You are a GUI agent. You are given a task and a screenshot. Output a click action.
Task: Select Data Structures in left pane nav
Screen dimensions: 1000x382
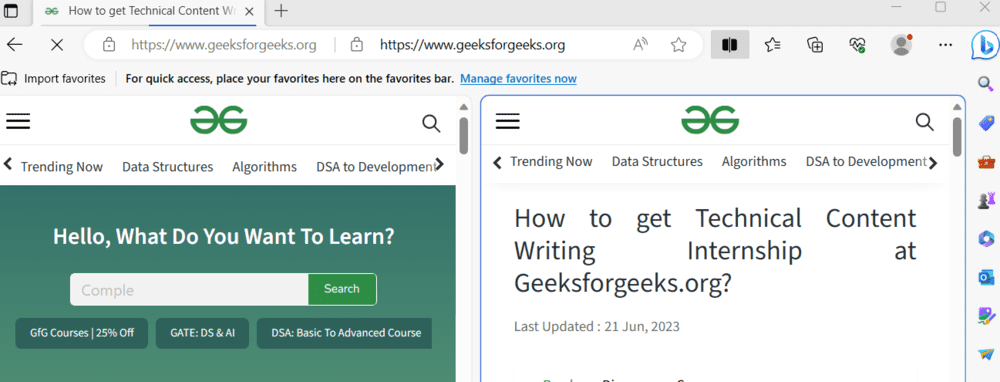(168, 167)
